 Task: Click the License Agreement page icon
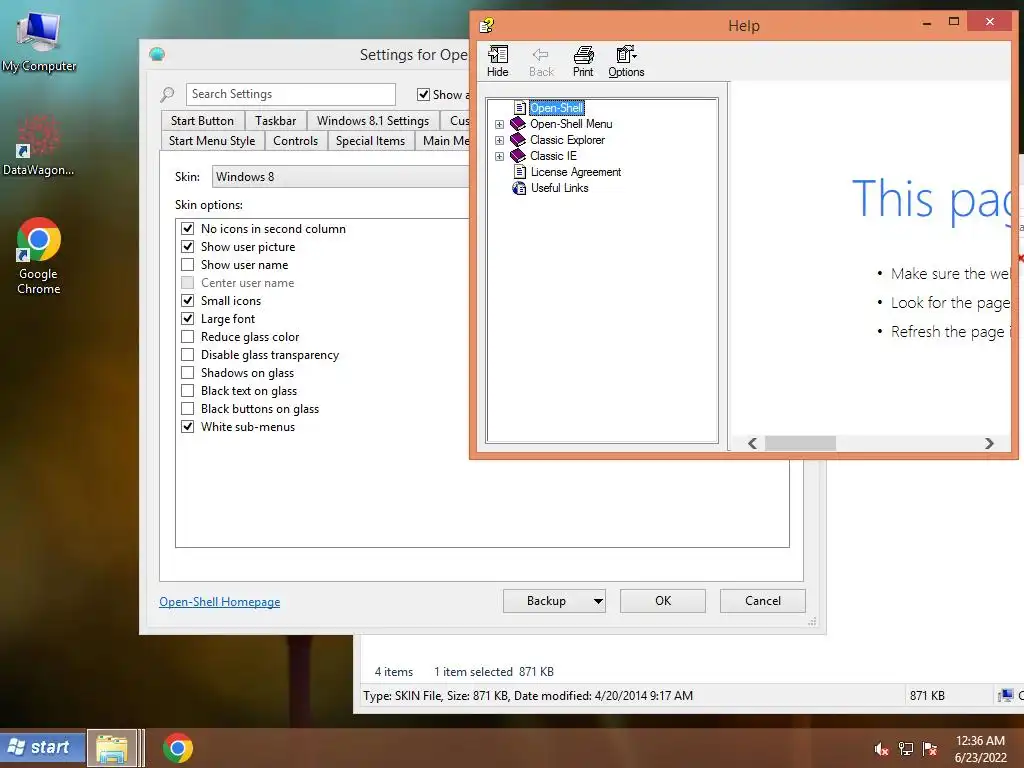pos(520,172)
